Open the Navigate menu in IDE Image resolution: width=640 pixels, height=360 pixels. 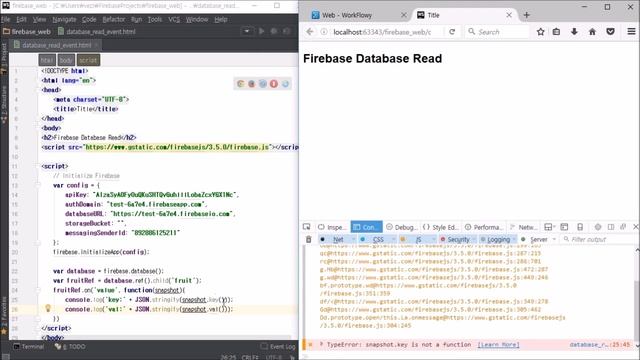tap(64, 19)
